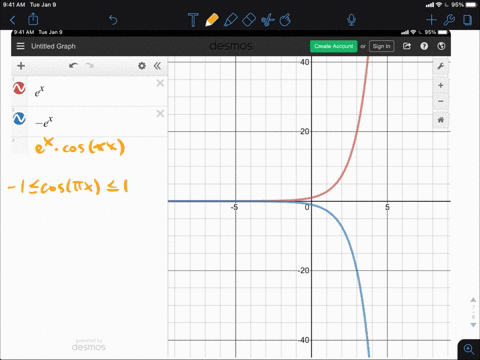Select the Text tool
Screen dimensions: 480x360
point(193,20)
